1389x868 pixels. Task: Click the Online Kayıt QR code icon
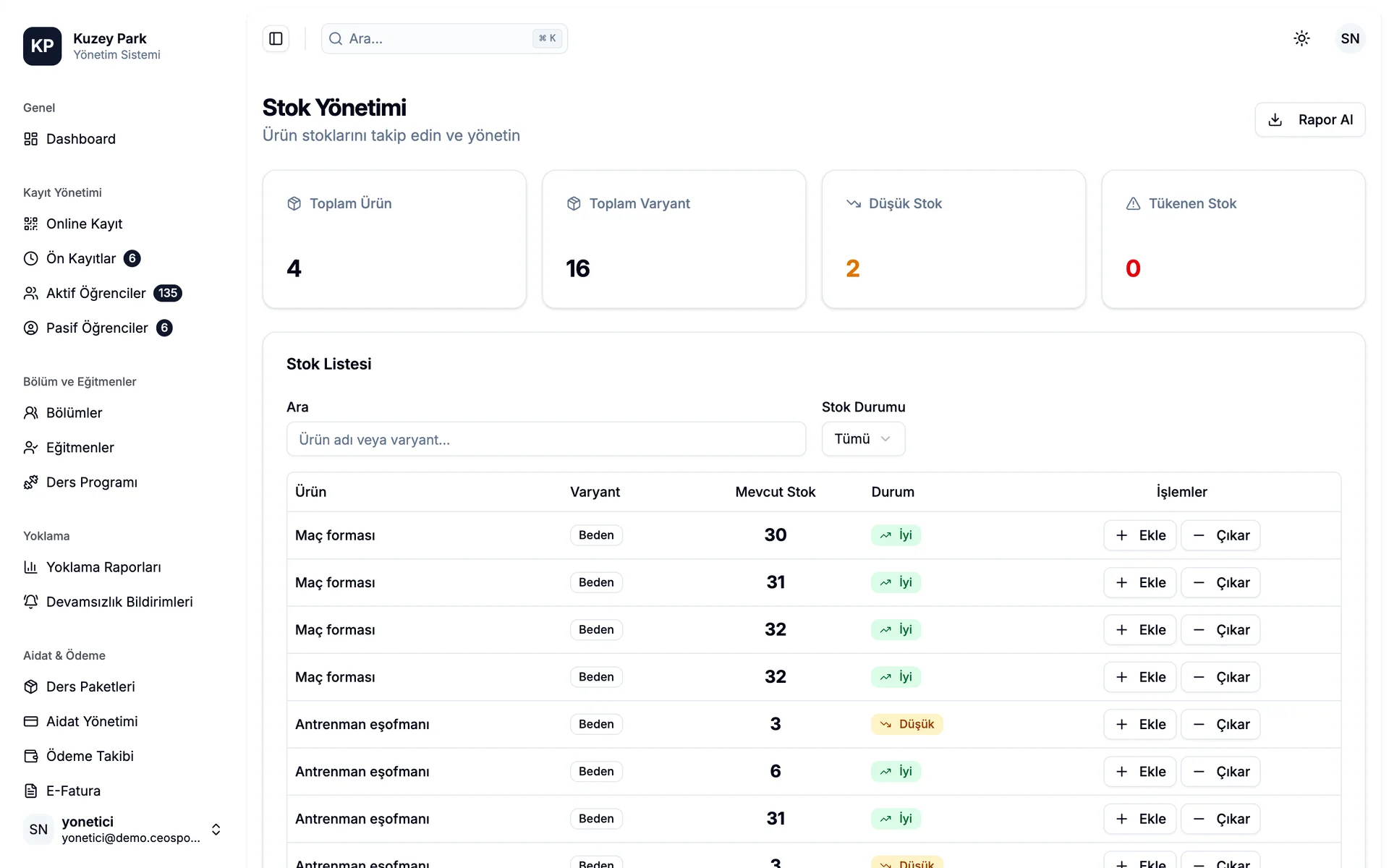coord(30,224)
